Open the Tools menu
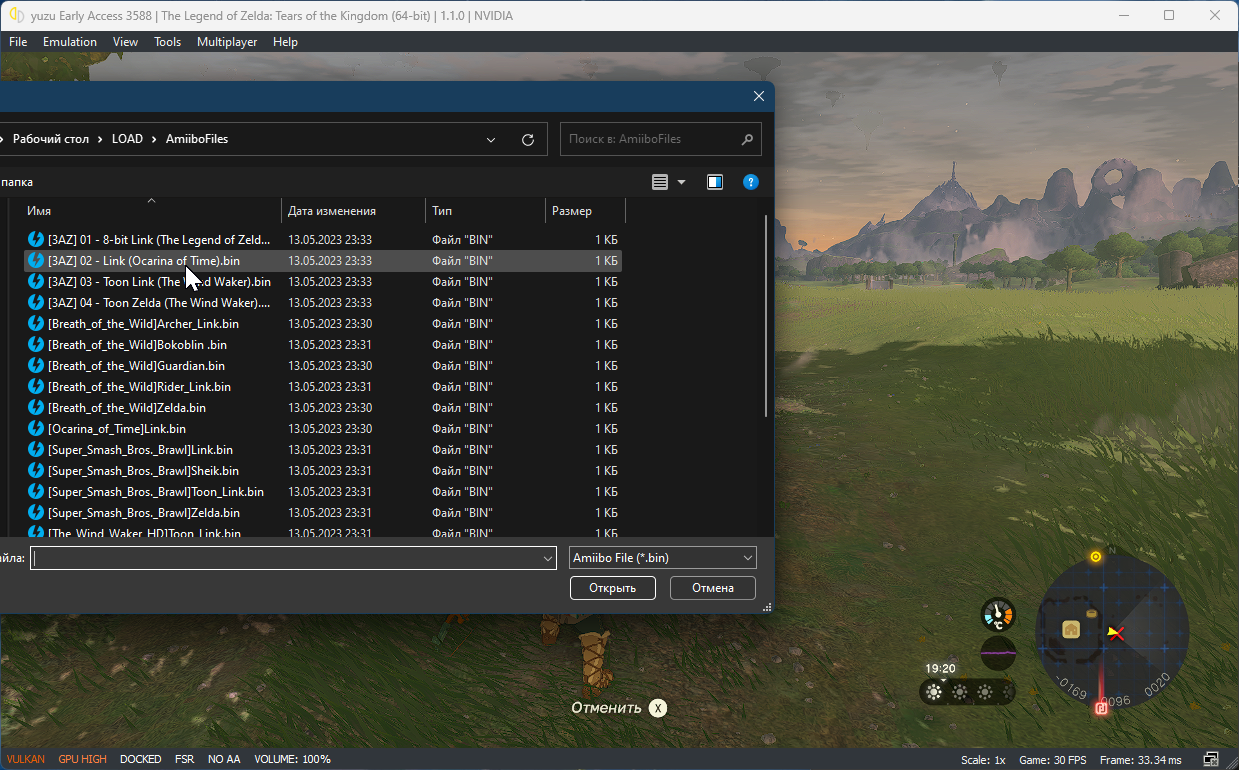Image resolution: width=1239 pixels, height=770 pixels. tap(168, 42)
